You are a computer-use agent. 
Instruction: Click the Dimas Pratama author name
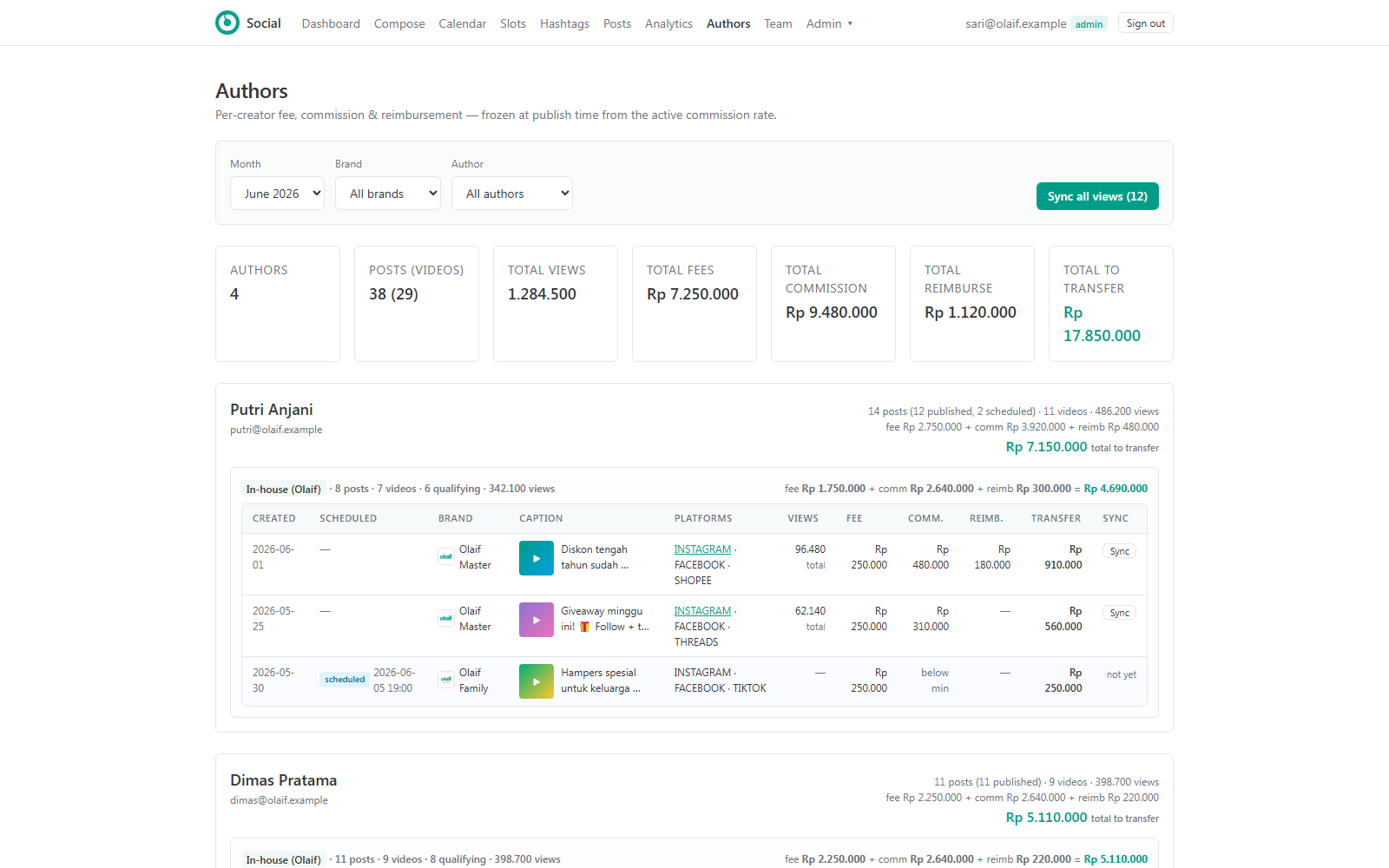(283, 780)
